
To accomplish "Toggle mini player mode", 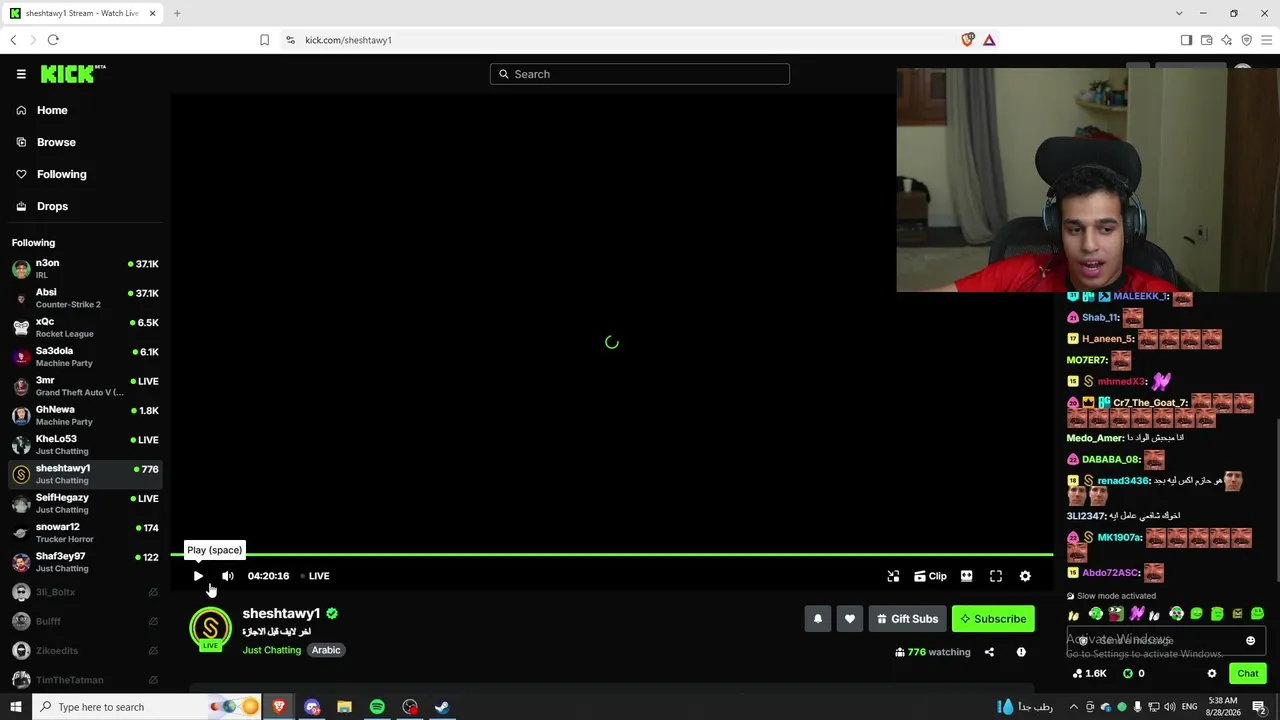I will click(x=893, y=576).
